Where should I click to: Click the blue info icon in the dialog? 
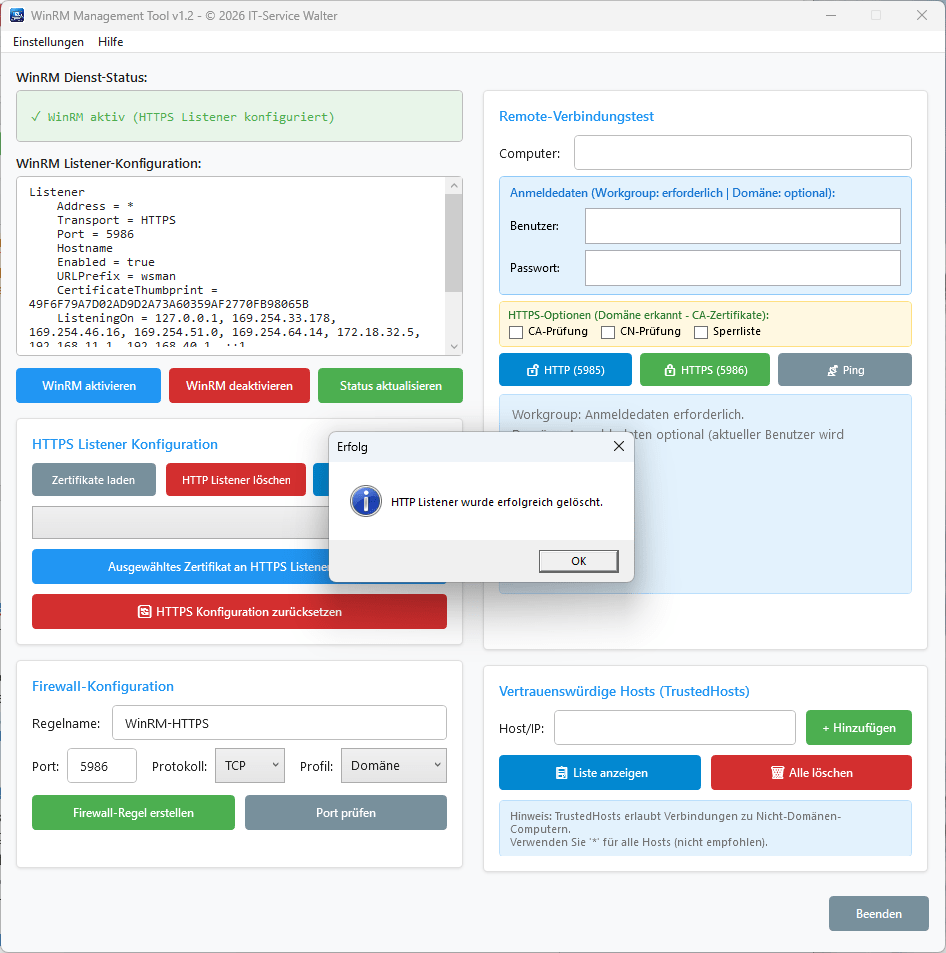tap(366, 501)
